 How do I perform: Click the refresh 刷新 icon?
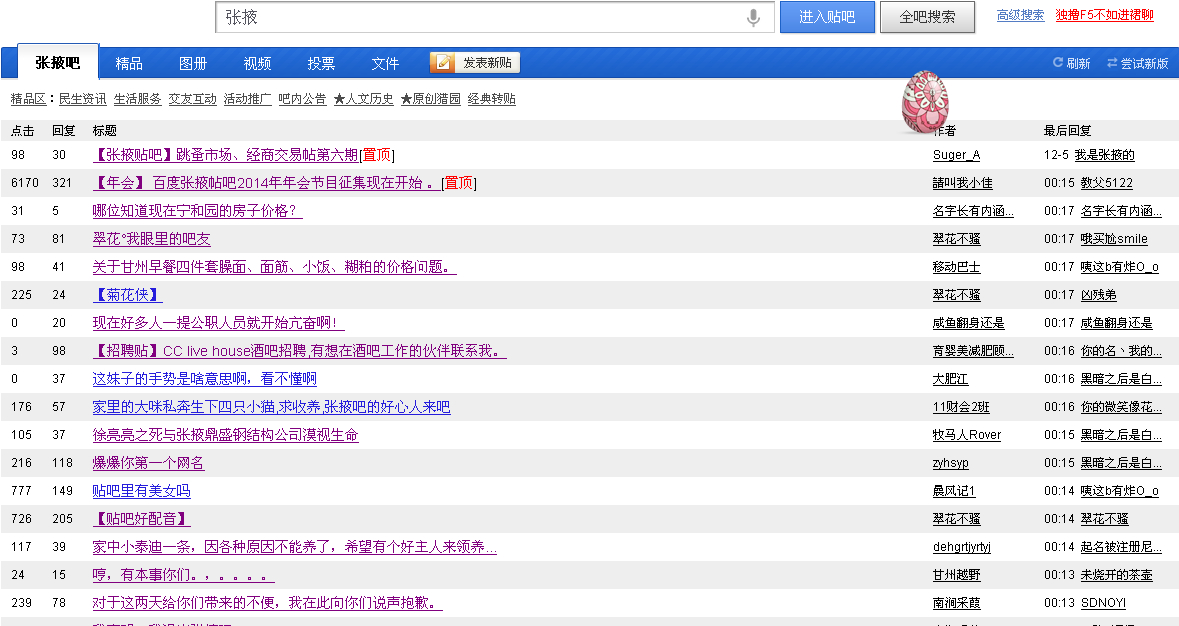pyautogui.click(x=1057, y=63)
